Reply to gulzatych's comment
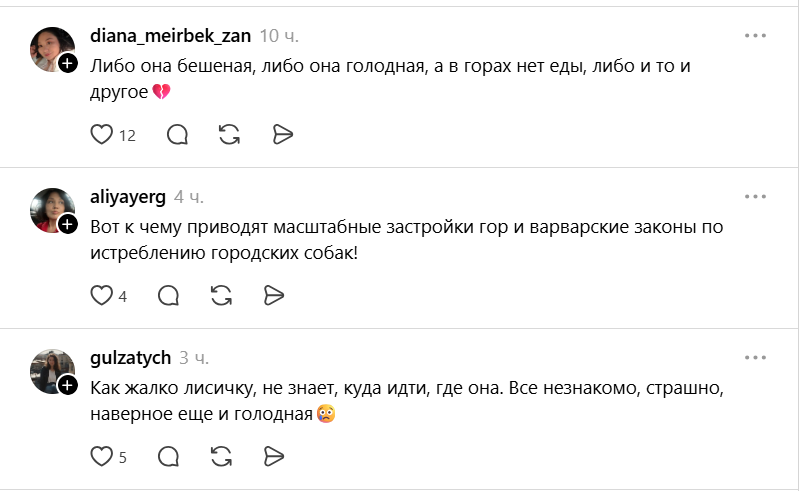Screen dimensions: 803x491 pyautogui.click(x=168, y=457)
